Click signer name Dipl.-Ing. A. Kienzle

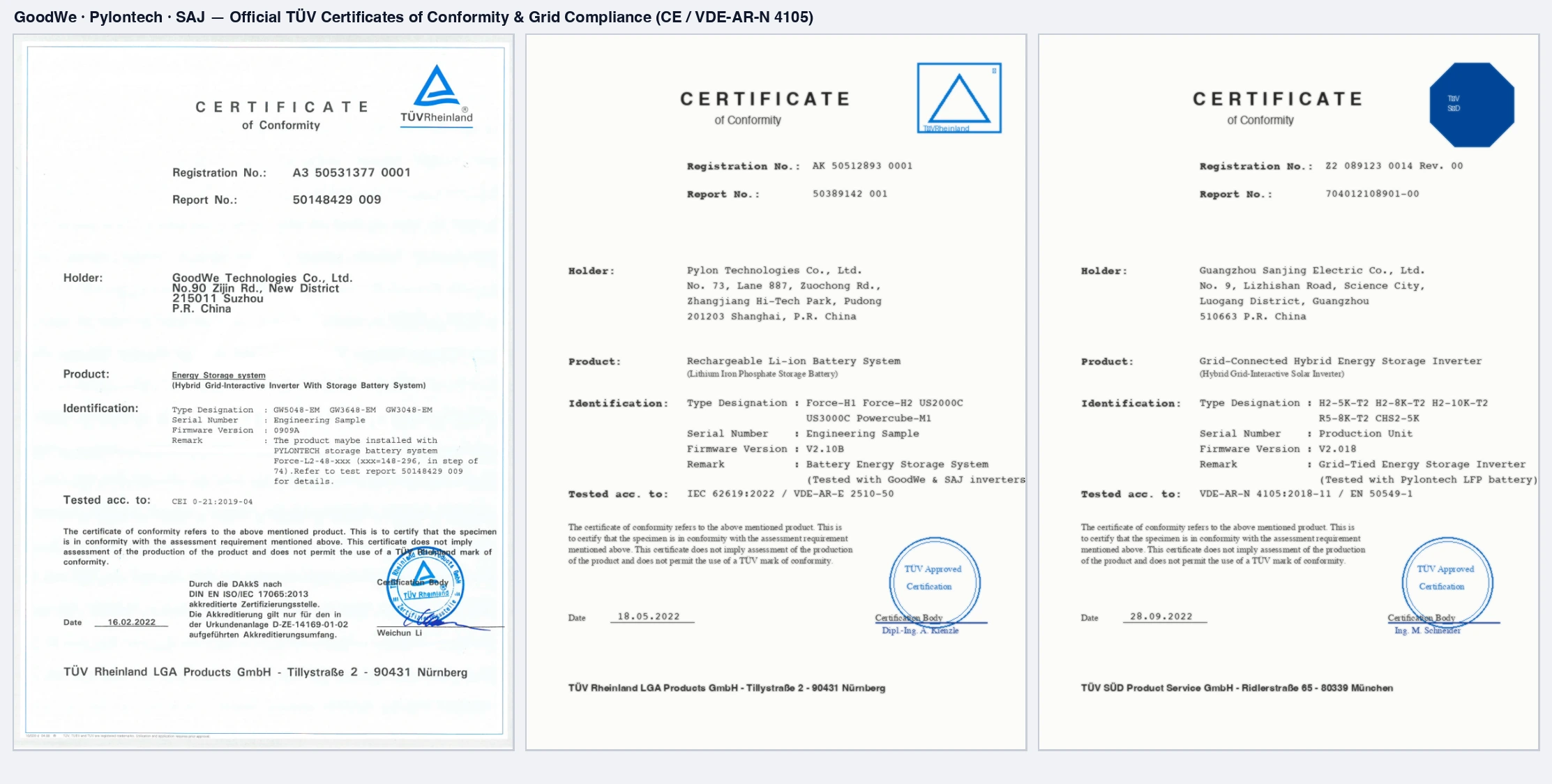(x=920, y=631)
